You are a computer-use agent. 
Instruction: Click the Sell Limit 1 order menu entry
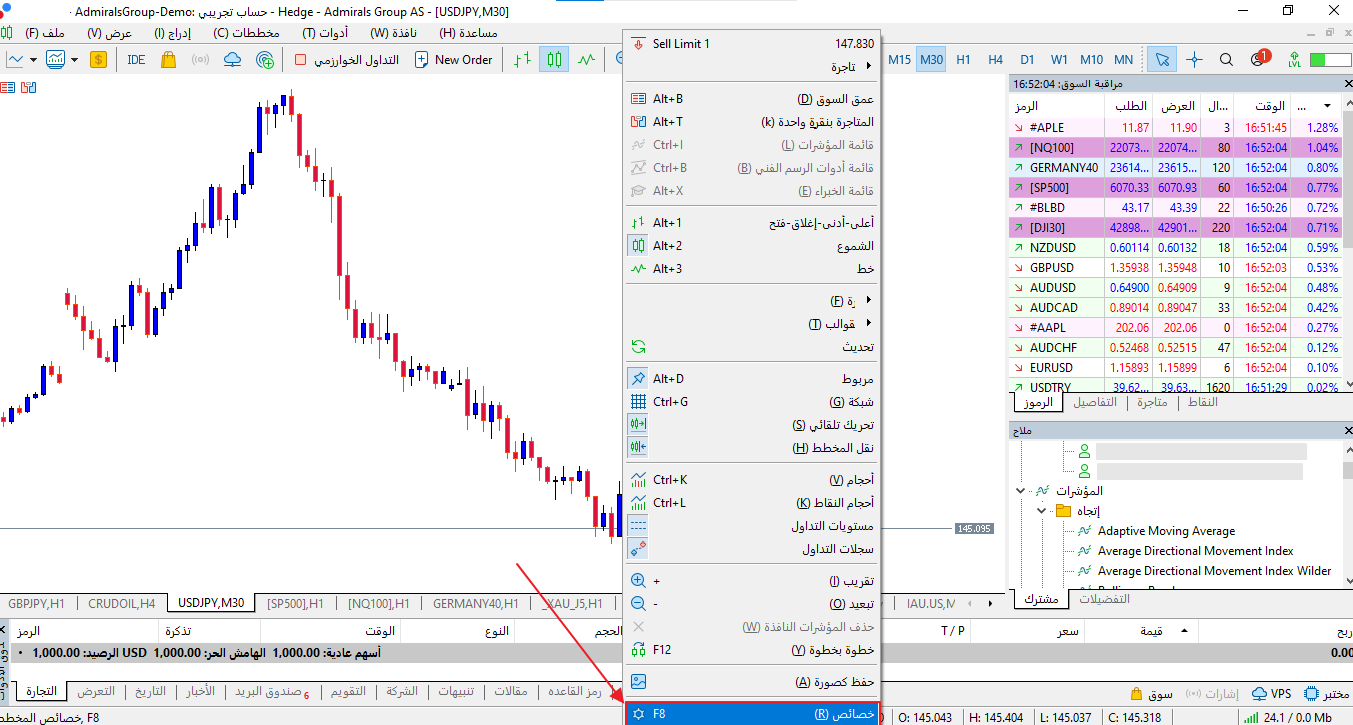coord(751,44)
